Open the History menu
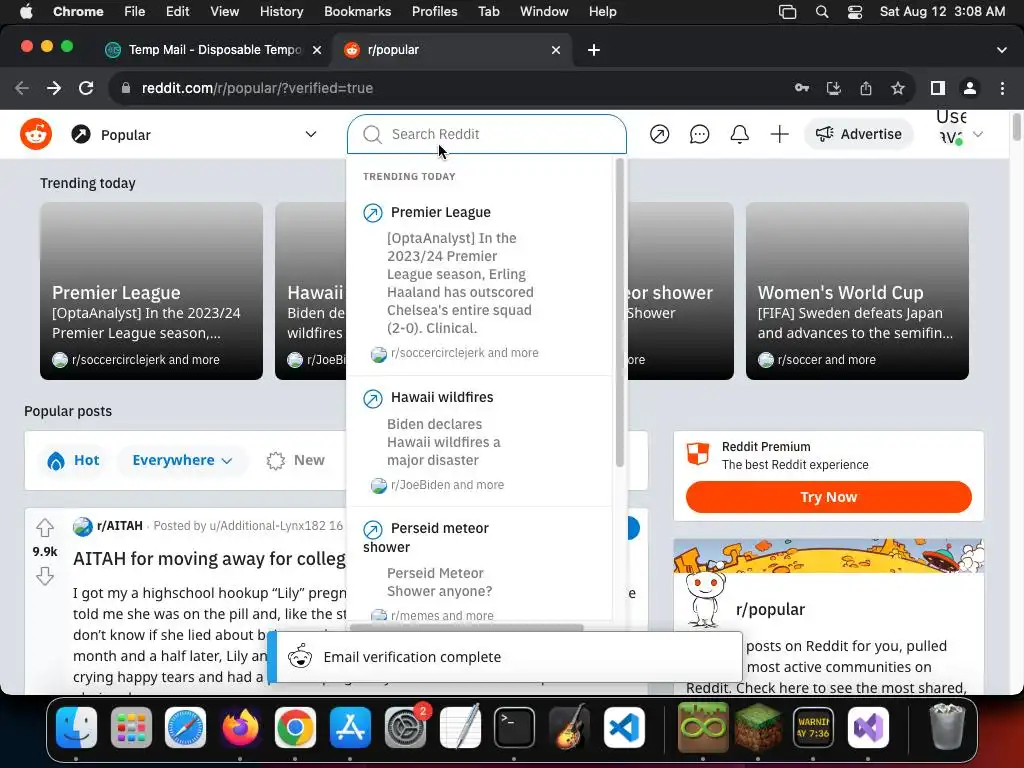1024x768 pixels. pos(281,11)
